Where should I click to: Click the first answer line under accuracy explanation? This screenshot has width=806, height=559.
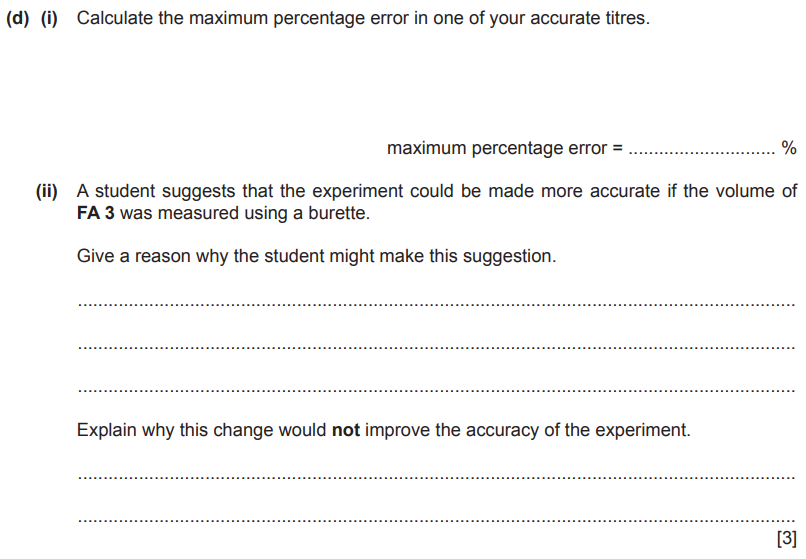(436, 478)
